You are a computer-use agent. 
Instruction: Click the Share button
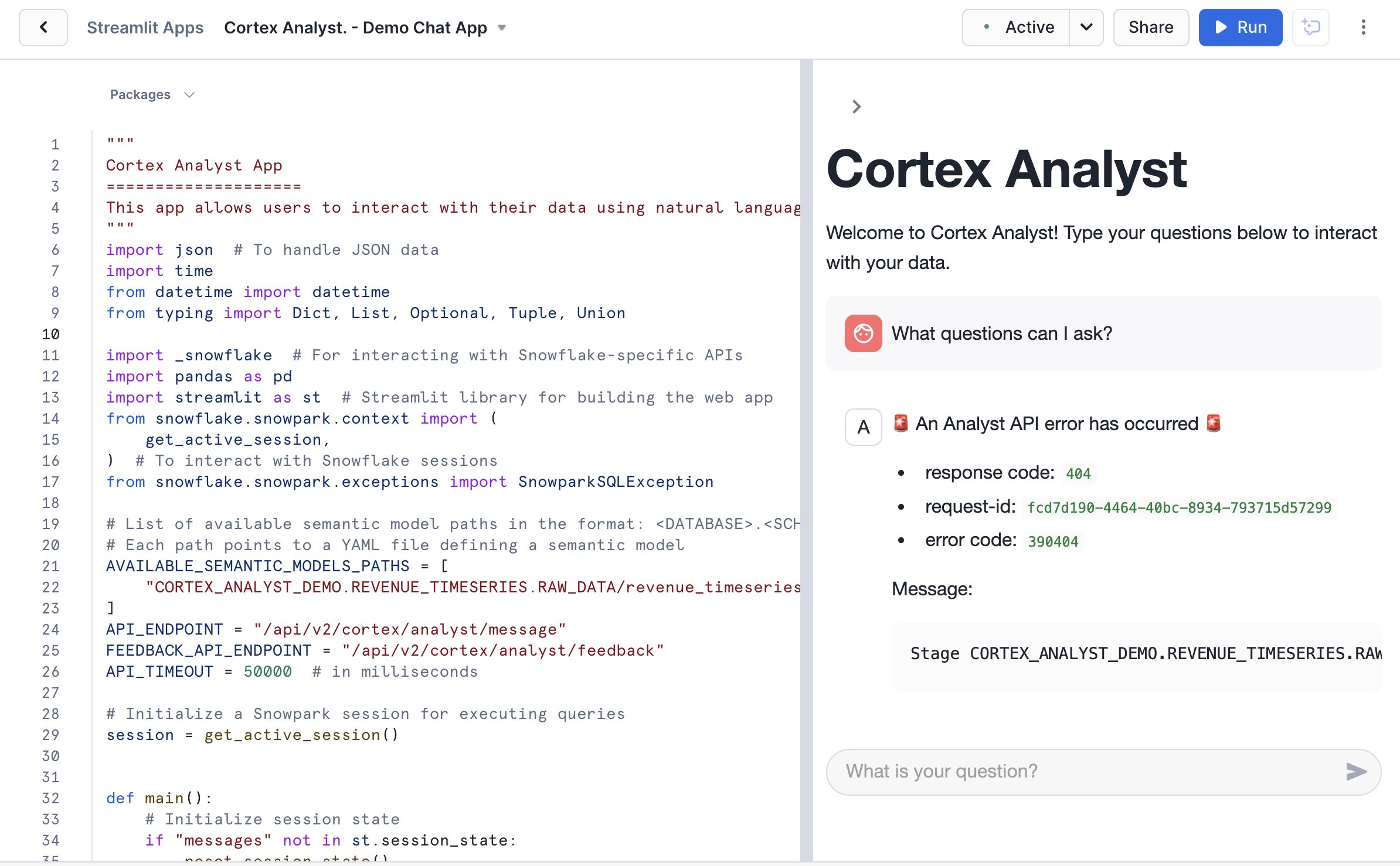point(1150,28)
